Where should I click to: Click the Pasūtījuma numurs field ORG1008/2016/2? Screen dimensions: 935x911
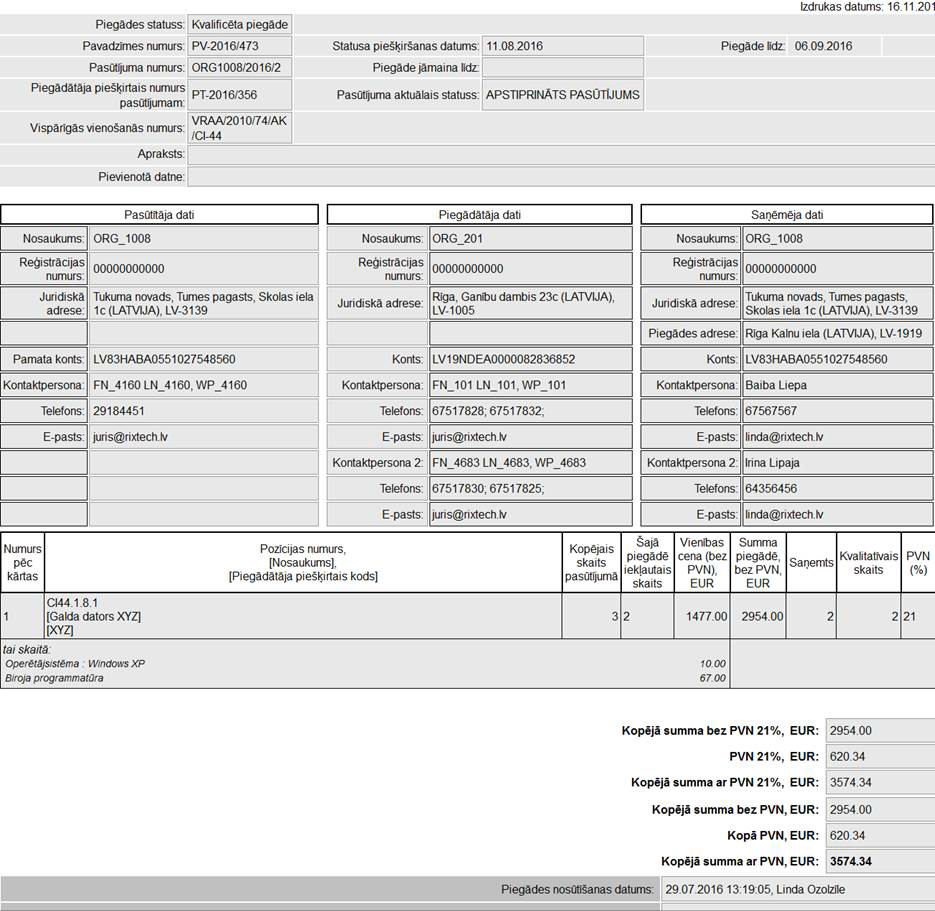click(x=240, y=68)
